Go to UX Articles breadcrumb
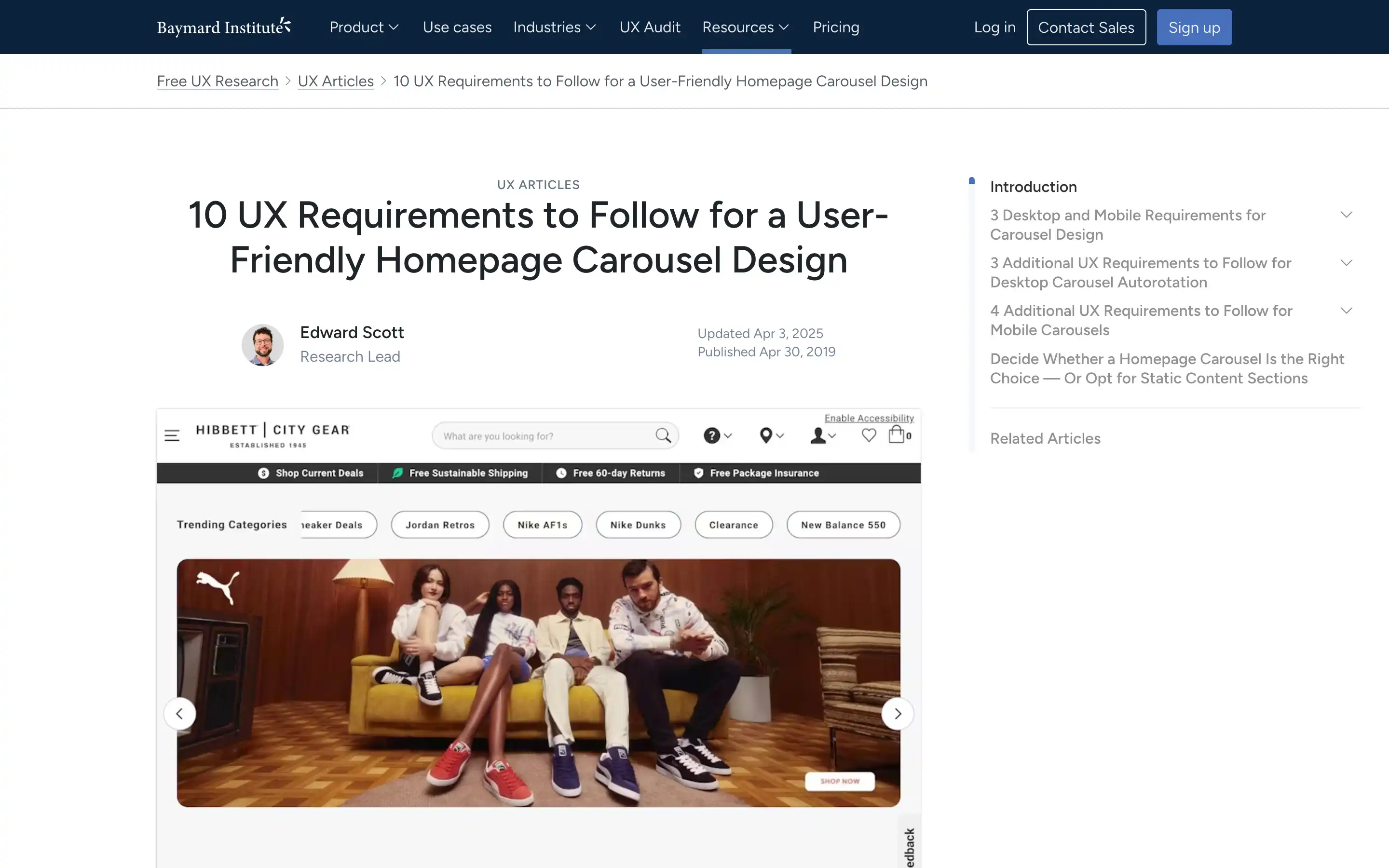1389x868 pixels. pyautogui.click(x=336, y=81)
